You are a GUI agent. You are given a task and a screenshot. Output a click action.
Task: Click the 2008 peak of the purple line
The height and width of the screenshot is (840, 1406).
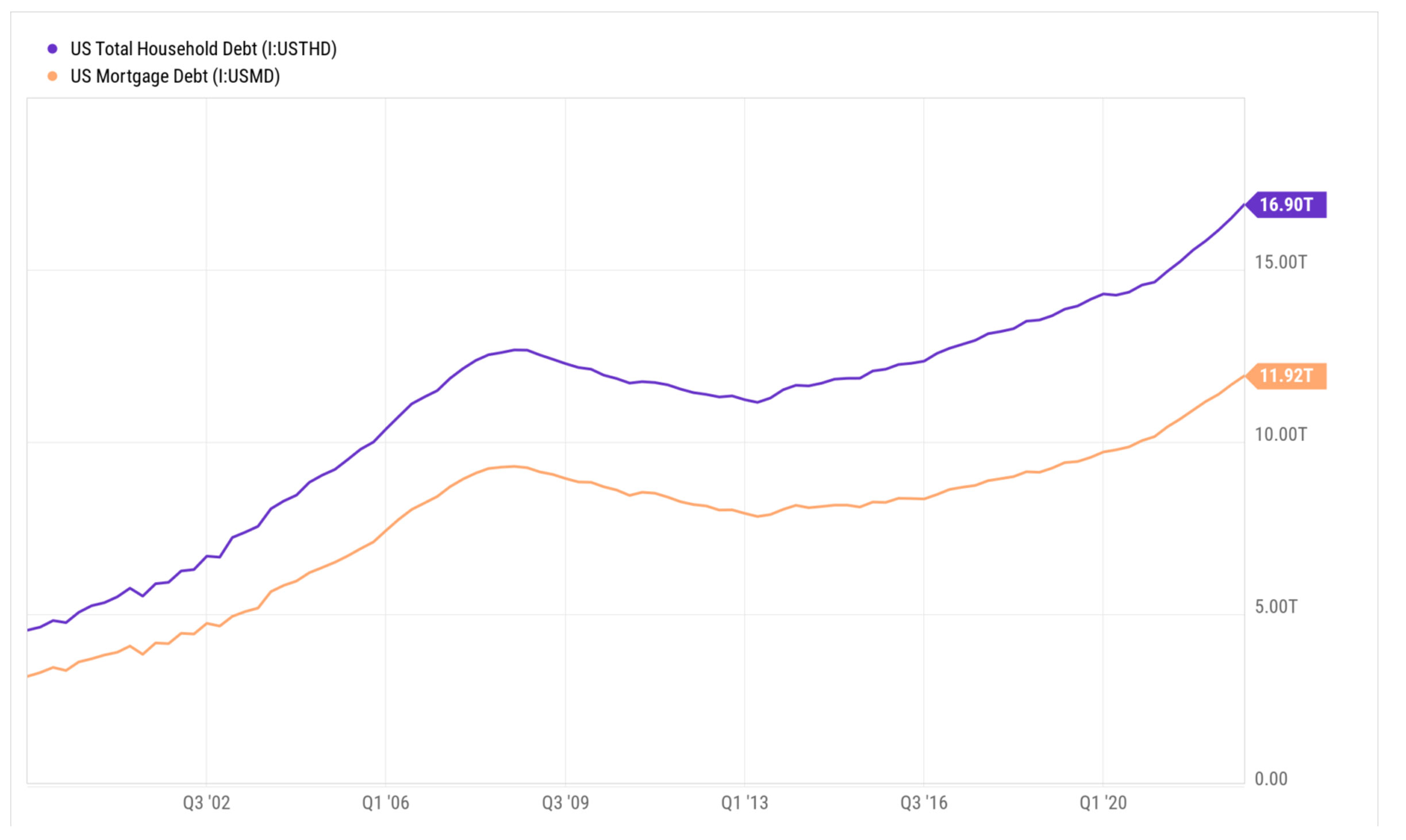click(520, 349)
